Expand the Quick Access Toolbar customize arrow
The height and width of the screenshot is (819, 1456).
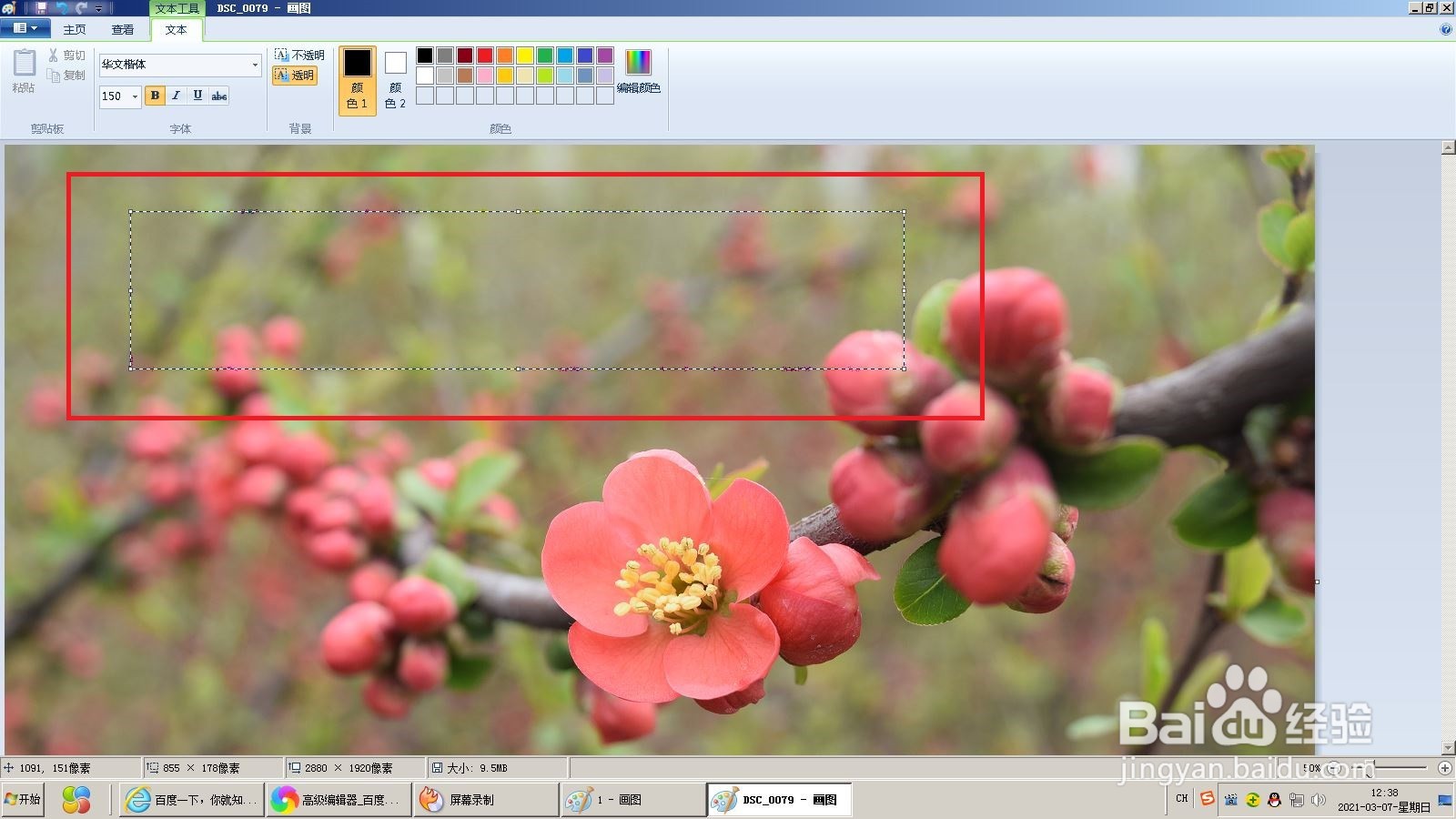pos(98,8)
